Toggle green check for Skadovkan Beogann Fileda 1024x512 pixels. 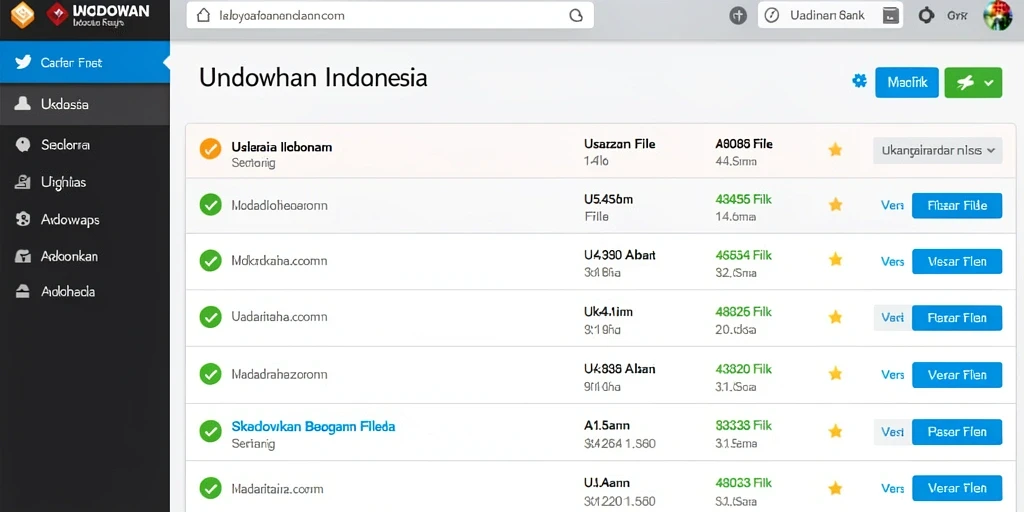210,431
